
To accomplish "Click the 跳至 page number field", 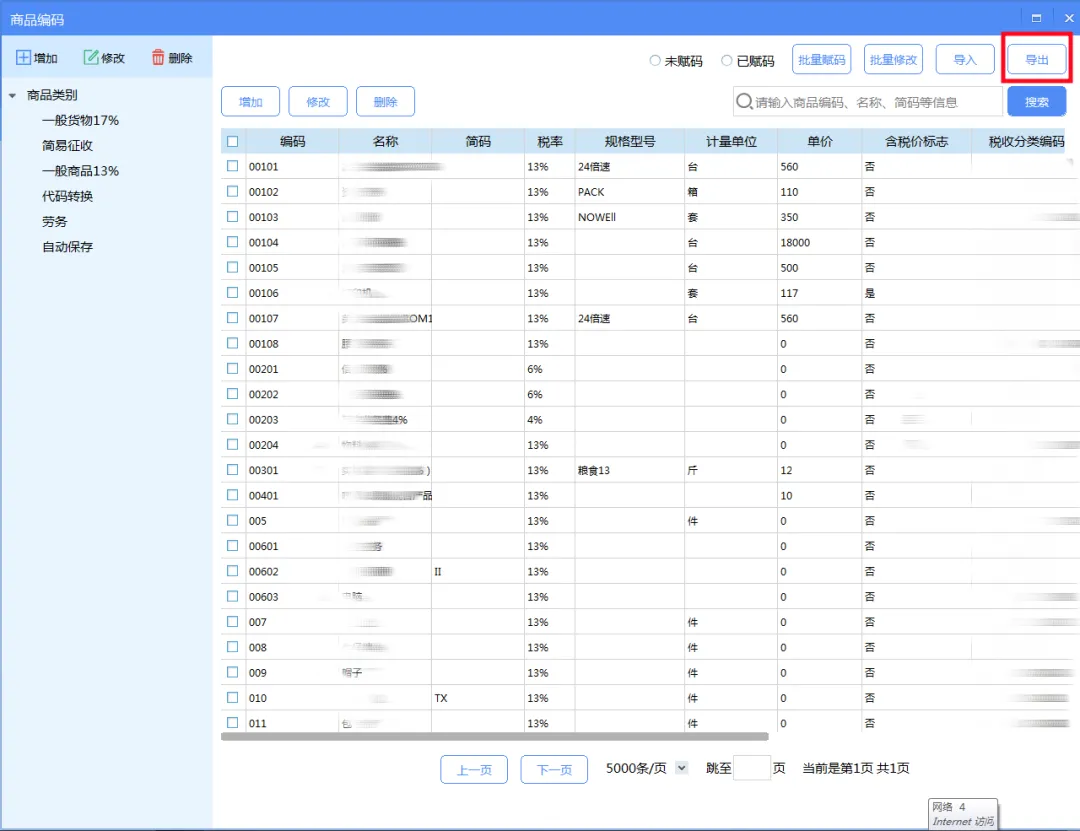I will [751, 768].
